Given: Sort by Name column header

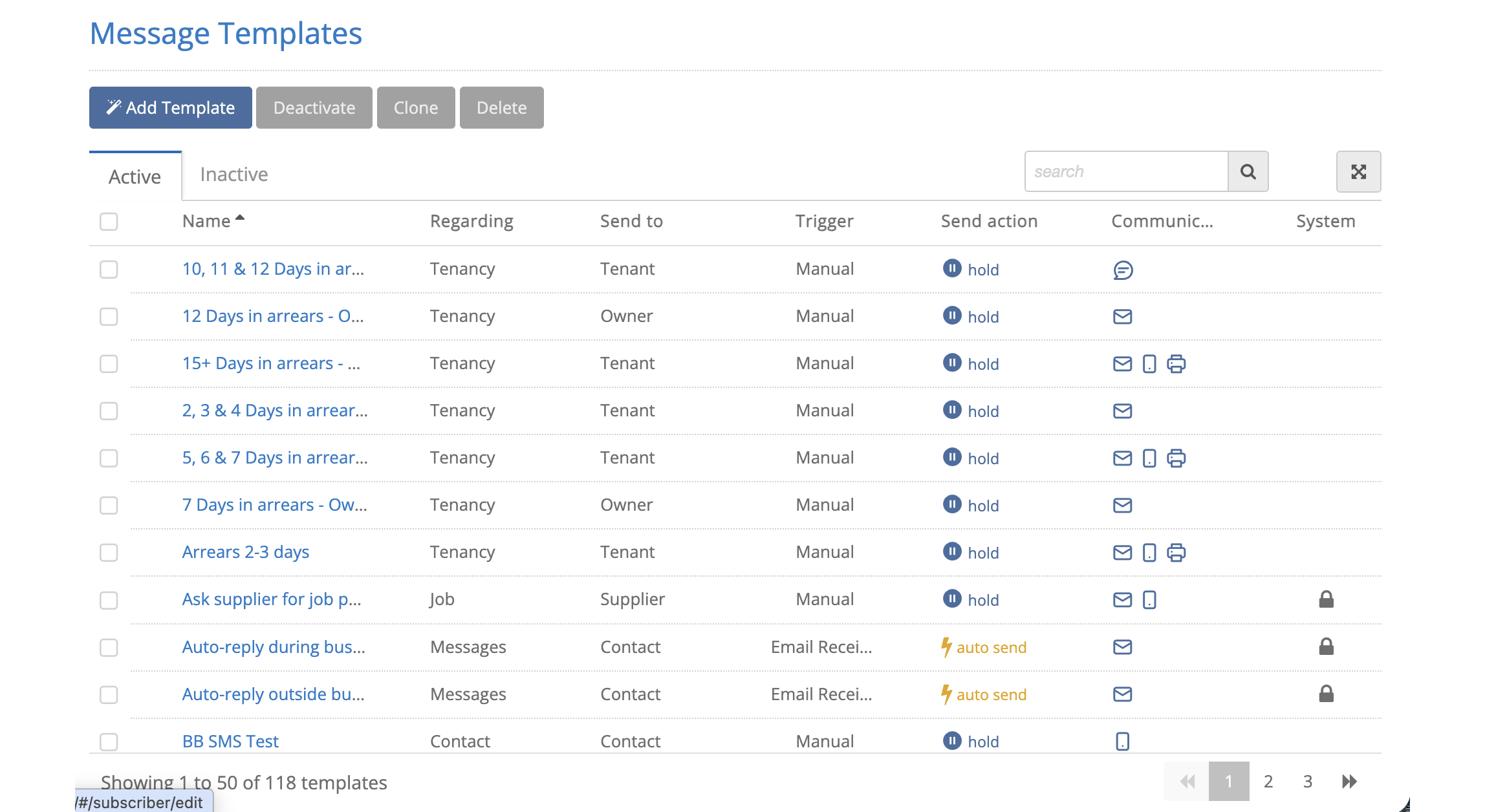Looking at the screenshot, I should (213, 221).
